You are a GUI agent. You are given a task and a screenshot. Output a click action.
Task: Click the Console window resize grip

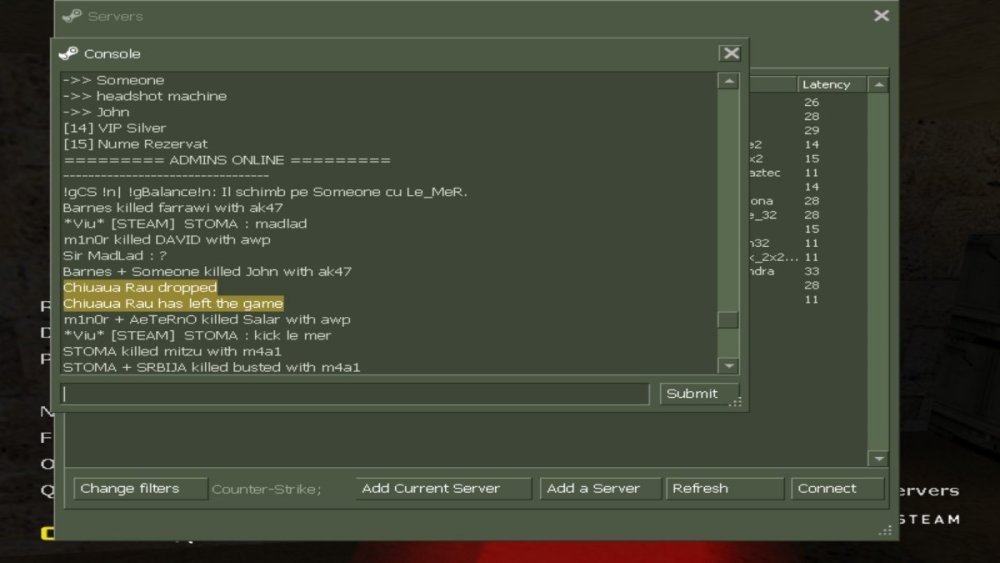coord(735,402)
